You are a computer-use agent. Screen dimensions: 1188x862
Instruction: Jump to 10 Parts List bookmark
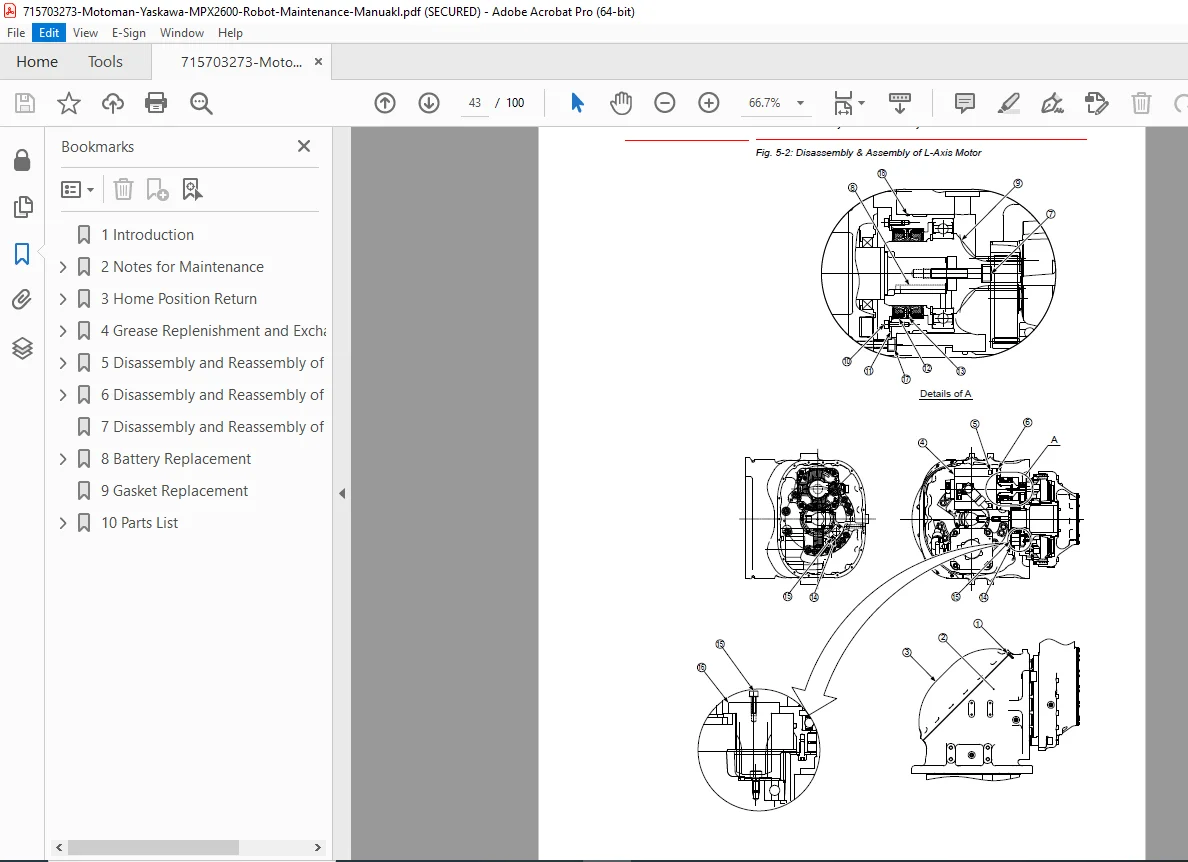[139, 523]
